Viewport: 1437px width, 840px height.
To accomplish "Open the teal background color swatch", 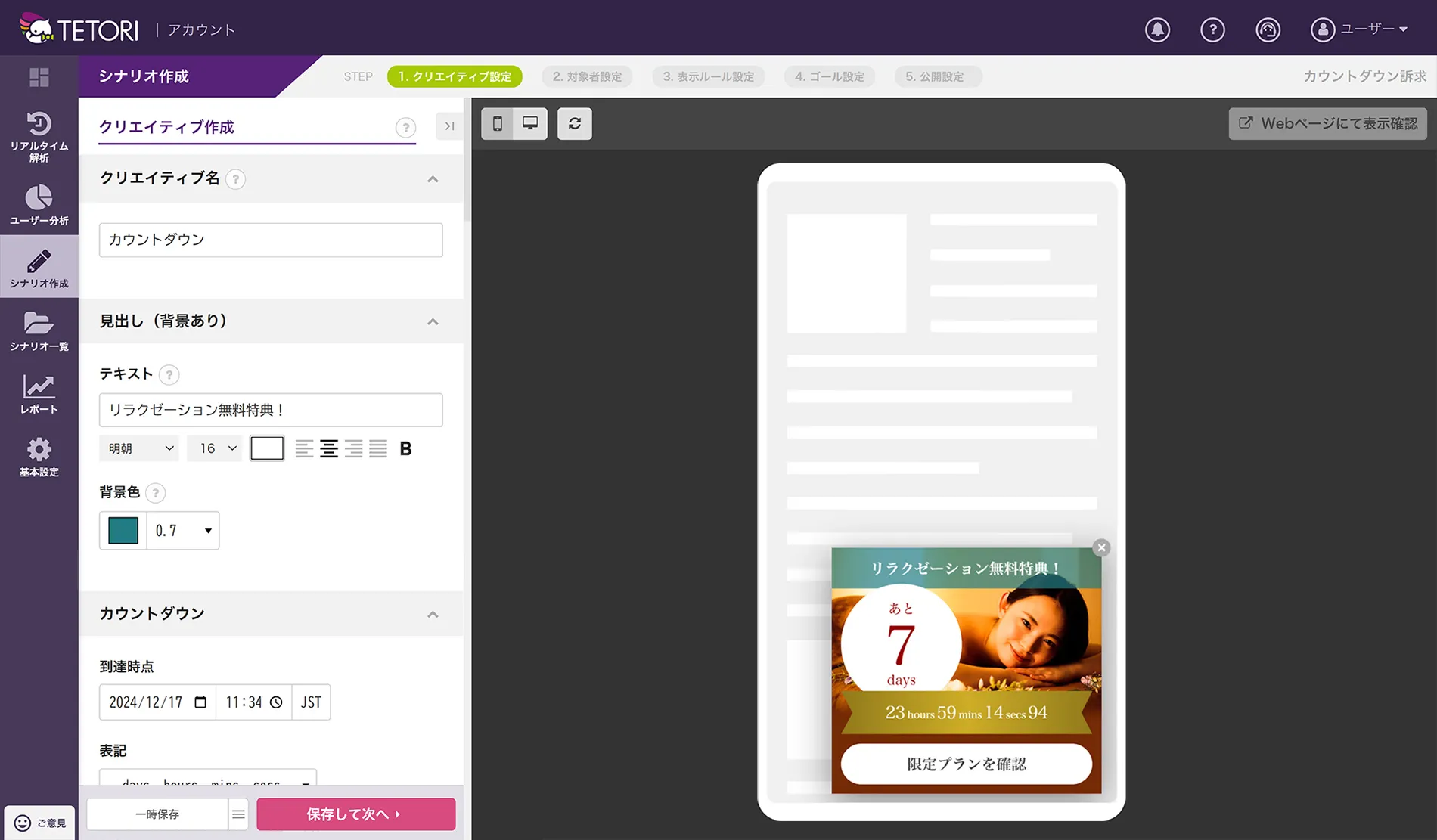I will (123, 531).
